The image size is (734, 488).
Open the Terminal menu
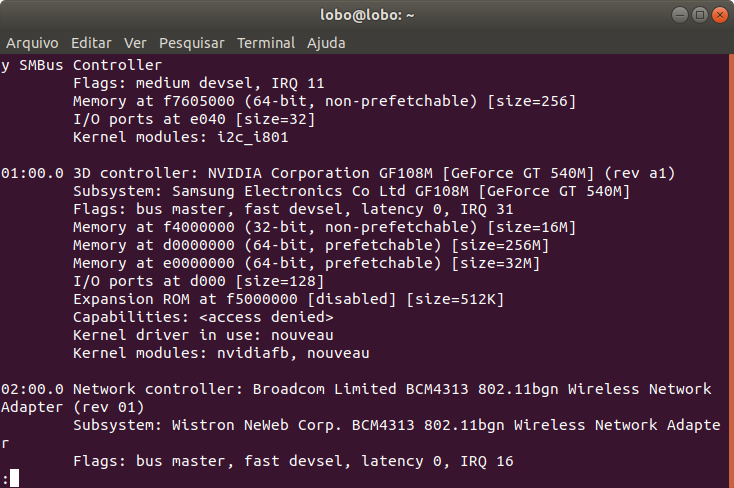tap(266, 43)
